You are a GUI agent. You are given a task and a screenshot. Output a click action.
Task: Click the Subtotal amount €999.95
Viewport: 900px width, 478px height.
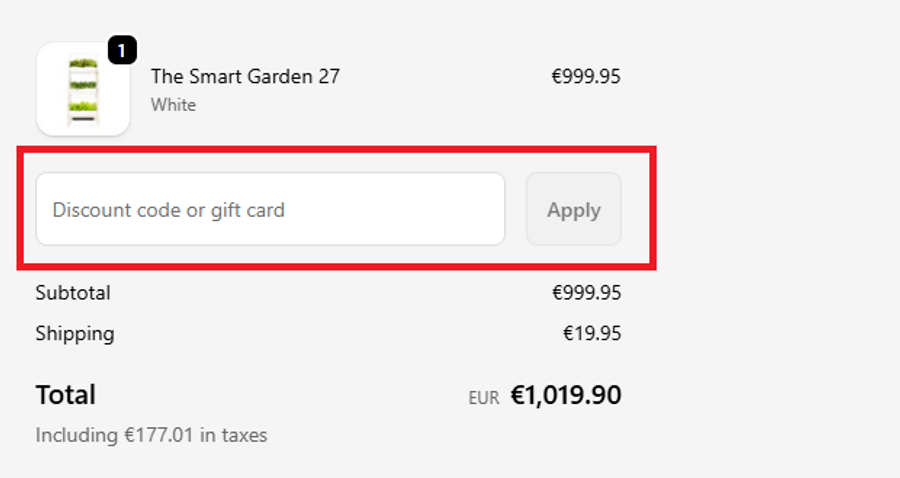point(586,293)
